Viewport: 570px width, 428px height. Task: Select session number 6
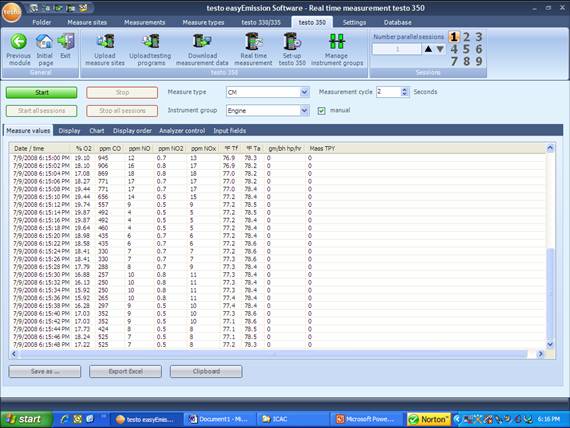point(479,49)
